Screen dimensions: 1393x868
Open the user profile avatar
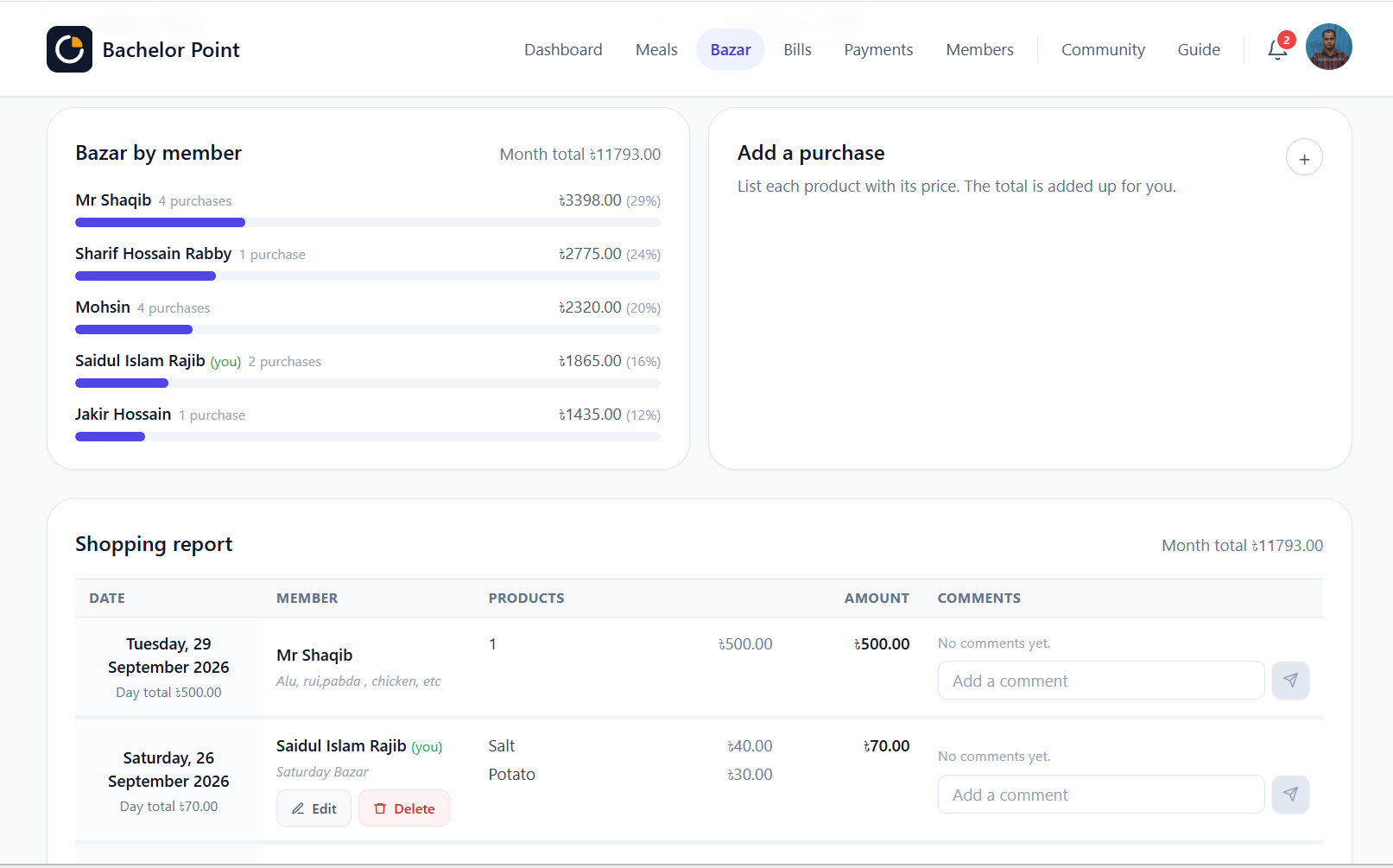[1328, 47]
